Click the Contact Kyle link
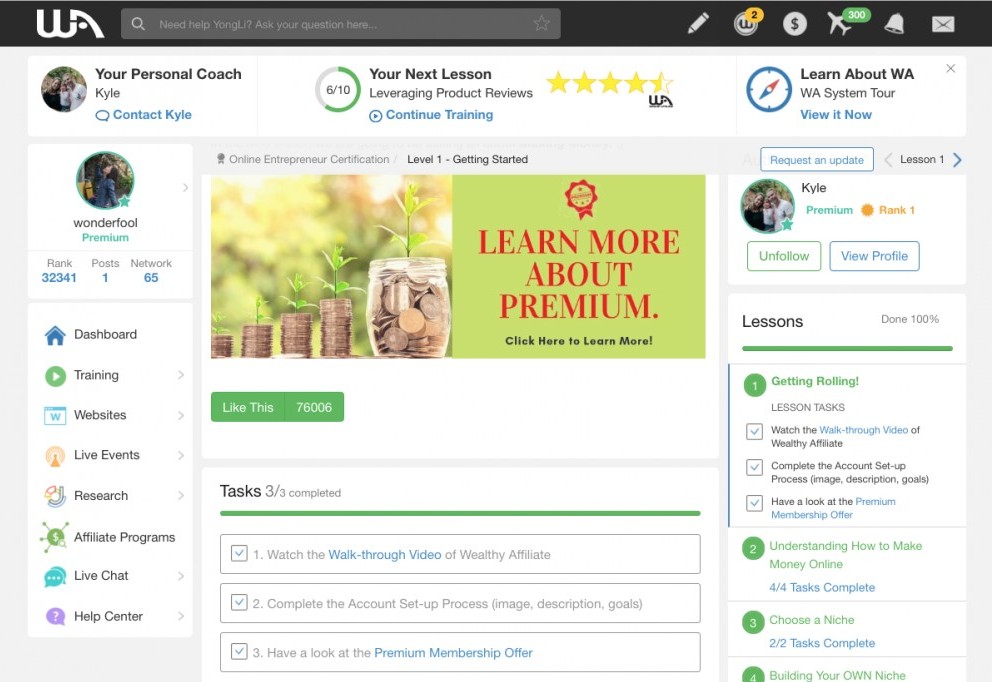 point(144,115)
